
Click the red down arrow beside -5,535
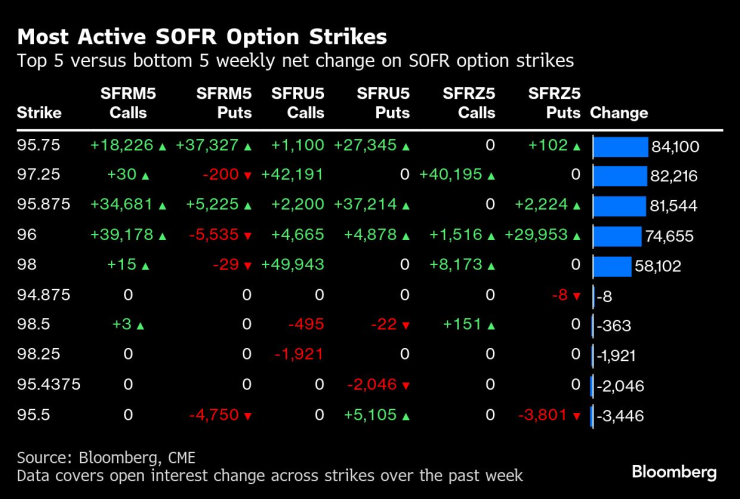(x=247, y=236)
